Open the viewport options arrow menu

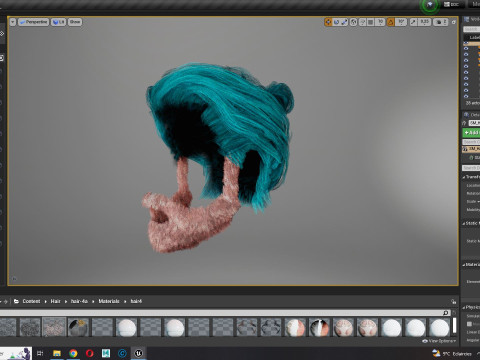[x=13, y=22]
